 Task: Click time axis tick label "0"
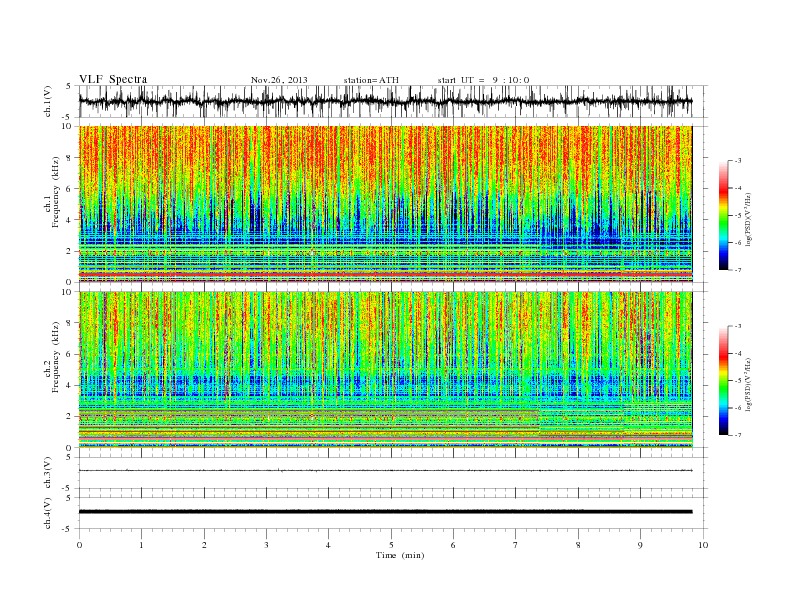79,545
